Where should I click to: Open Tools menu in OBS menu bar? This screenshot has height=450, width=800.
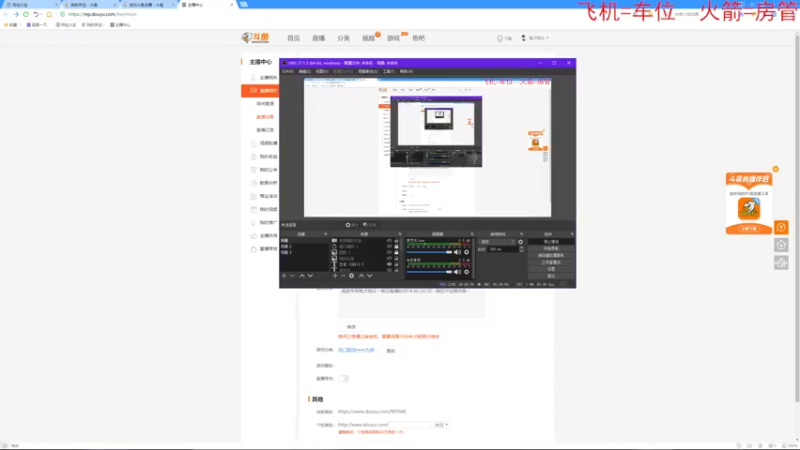(x=389, y=71)
